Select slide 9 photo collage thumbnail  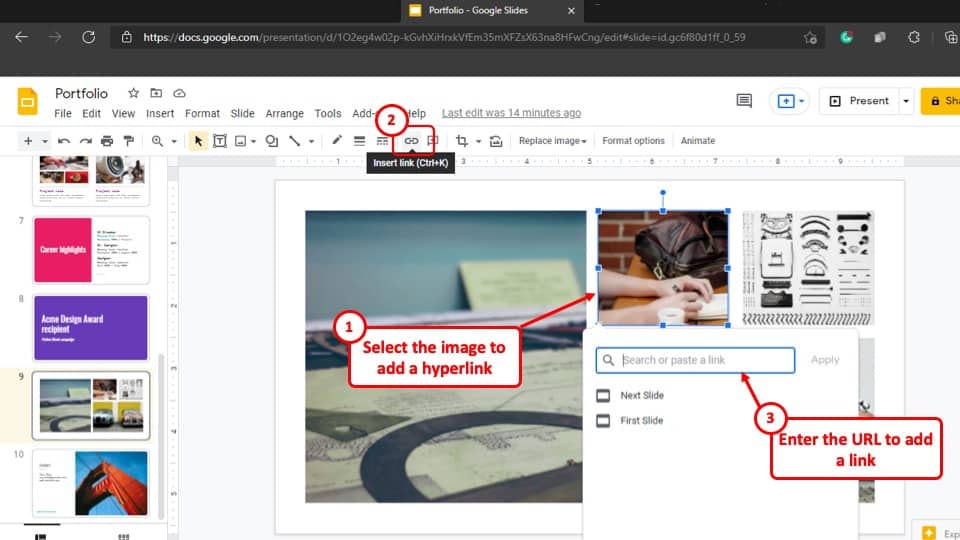point(91,405)
